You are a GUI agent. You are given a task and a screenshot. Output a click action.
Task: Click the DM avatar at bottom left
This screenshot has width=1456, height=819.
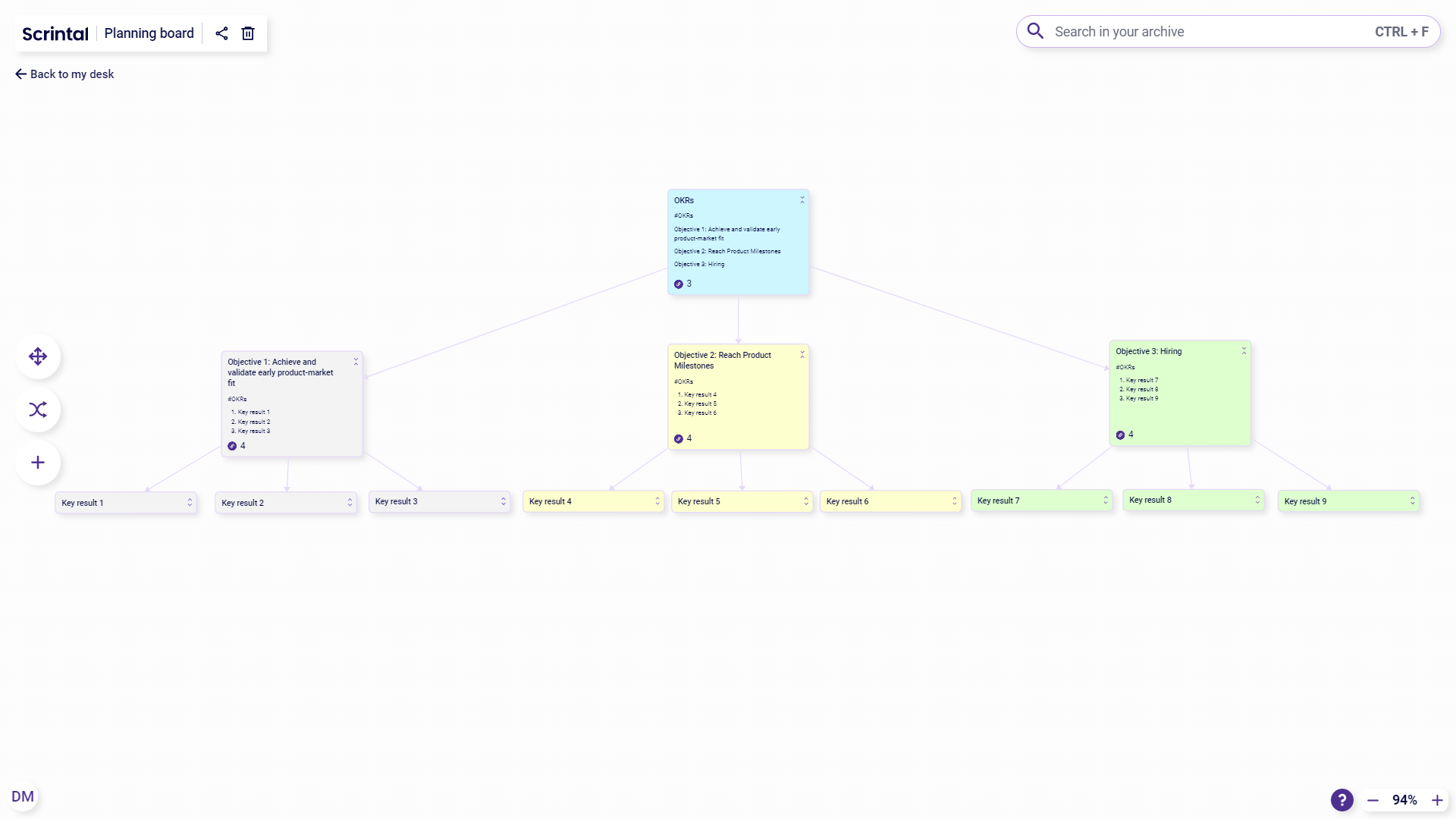click(x=24, y=795)
